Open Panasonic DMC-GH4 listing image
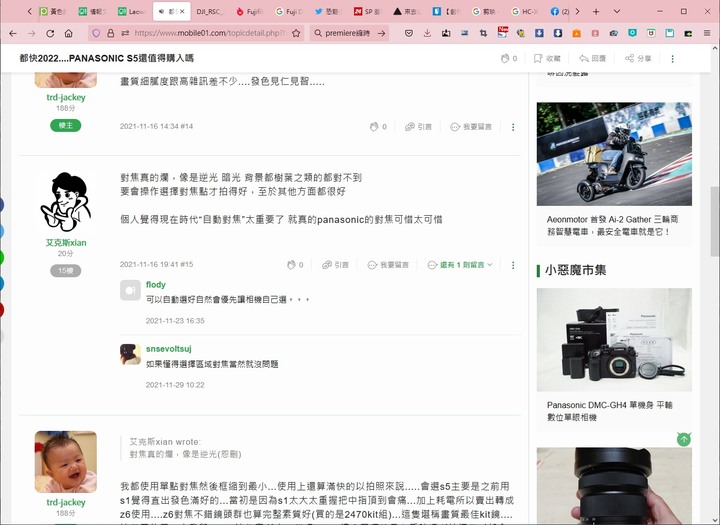The image size is (720, 525). pos(614,339)
